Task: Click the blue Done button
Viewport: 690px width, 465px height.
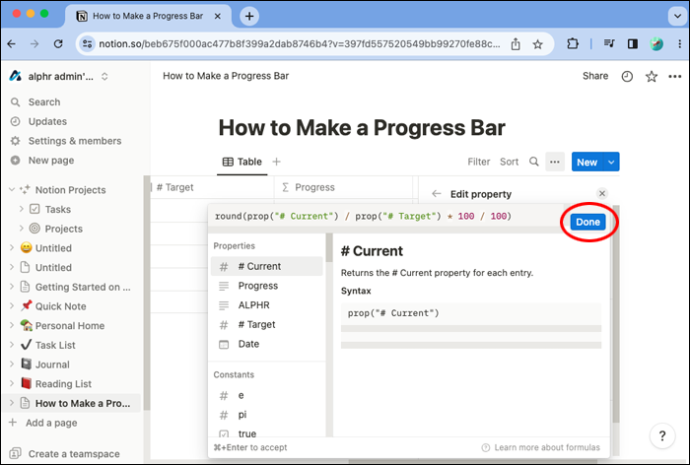Action: pyautogui.click(x=588, y=222)
